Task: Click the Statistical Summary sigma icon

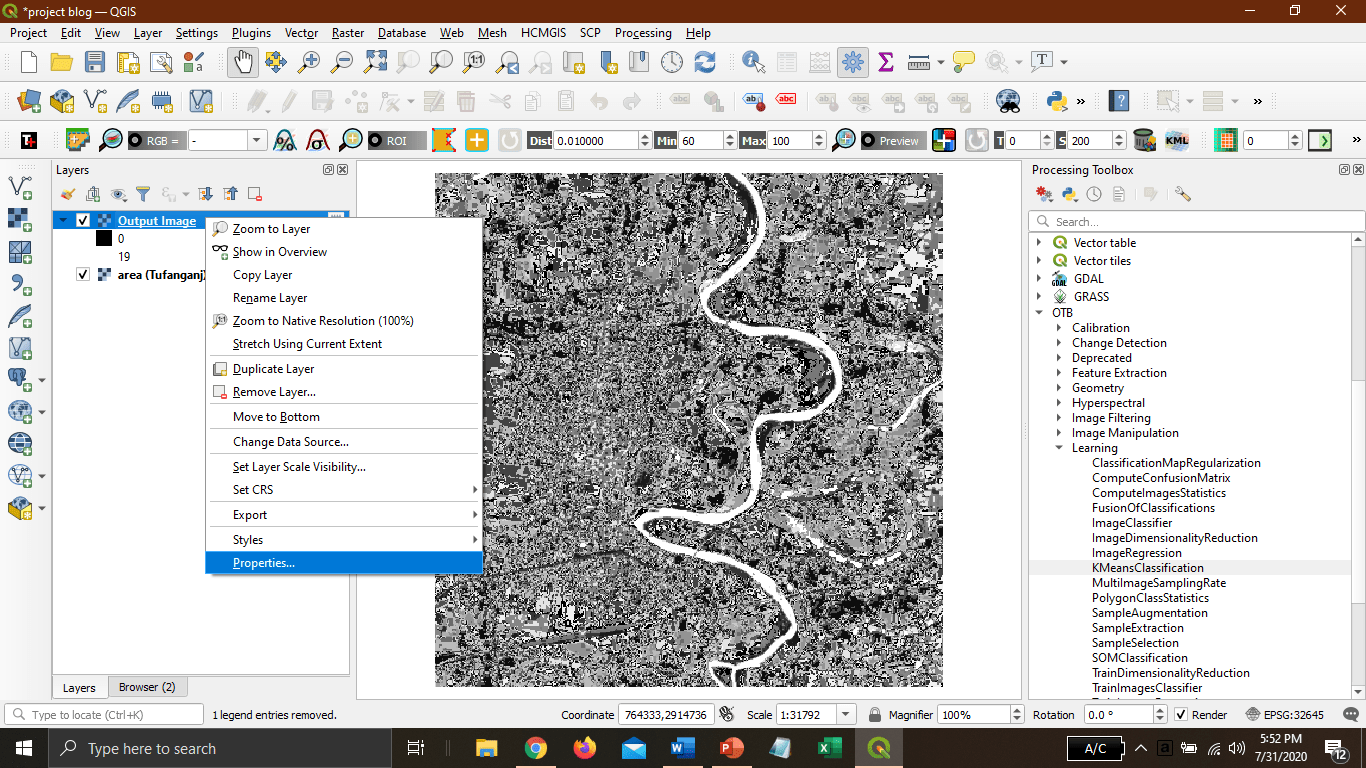Action: [885, 61]
